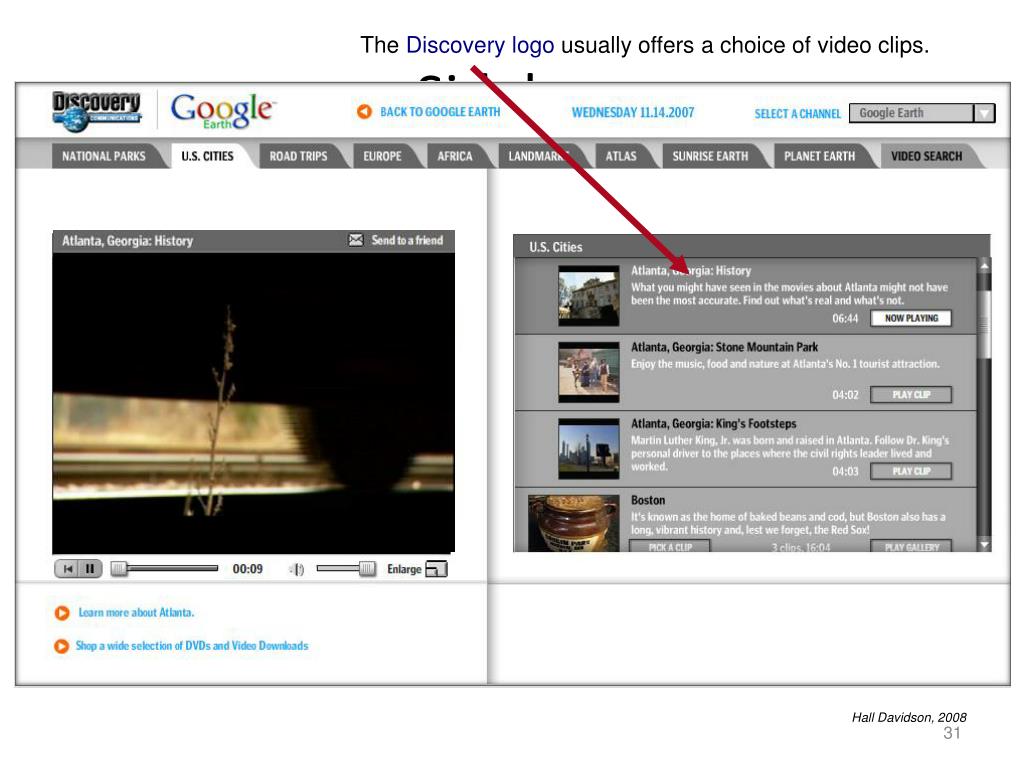
Task: Open the Video Search tab
Action: click(927, 156)
